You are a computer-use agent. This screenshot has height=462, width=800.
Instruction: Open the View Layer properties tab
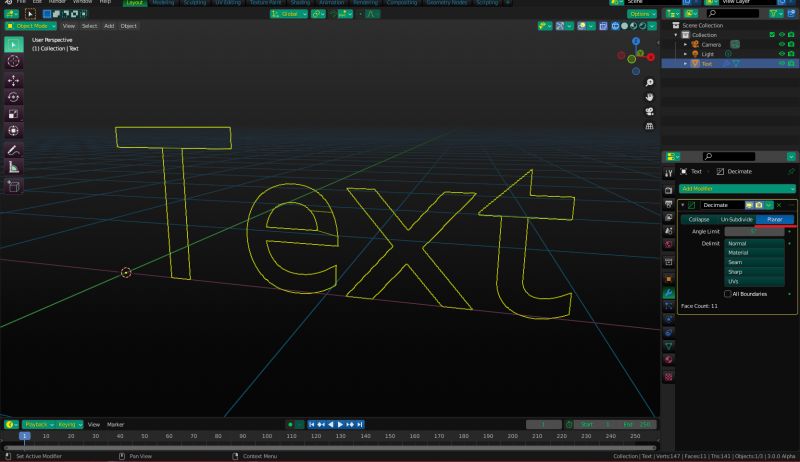point(668,217)
